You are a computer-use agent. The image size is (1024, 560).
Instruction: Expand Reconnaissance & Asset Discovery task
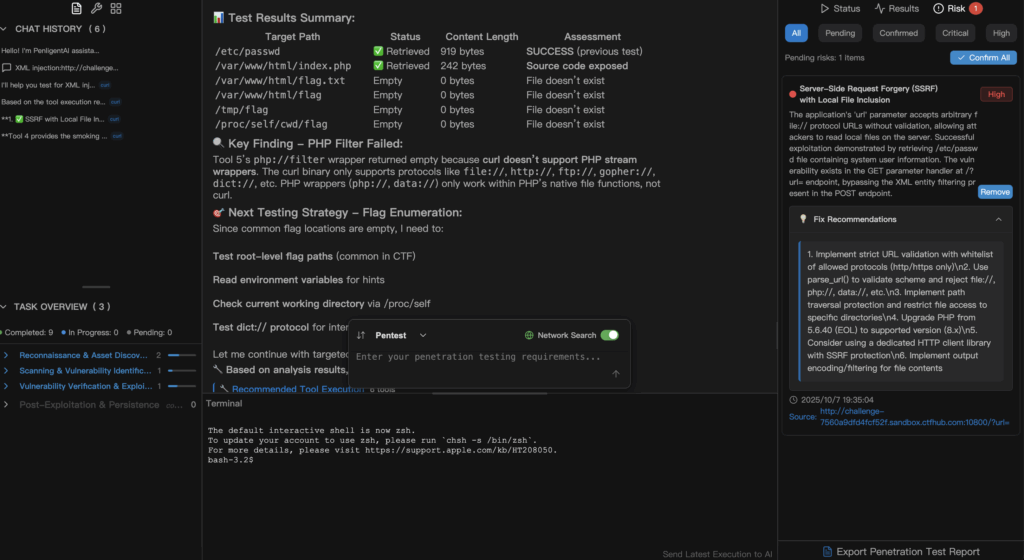7,355
